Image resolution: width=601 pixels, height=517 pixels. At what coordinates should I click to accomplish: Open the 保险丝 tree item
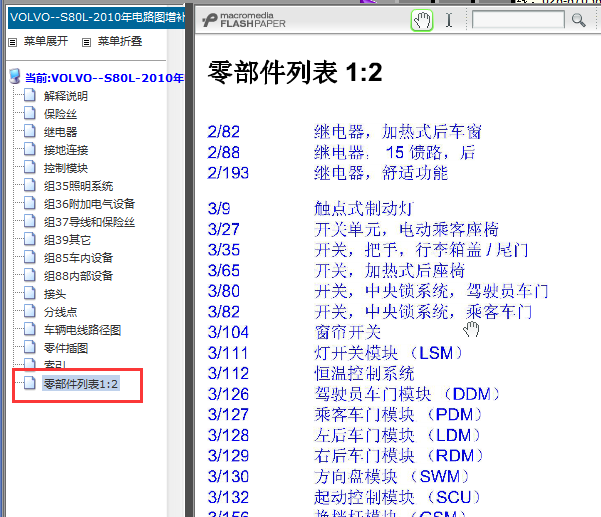click(x=60, y=114)
